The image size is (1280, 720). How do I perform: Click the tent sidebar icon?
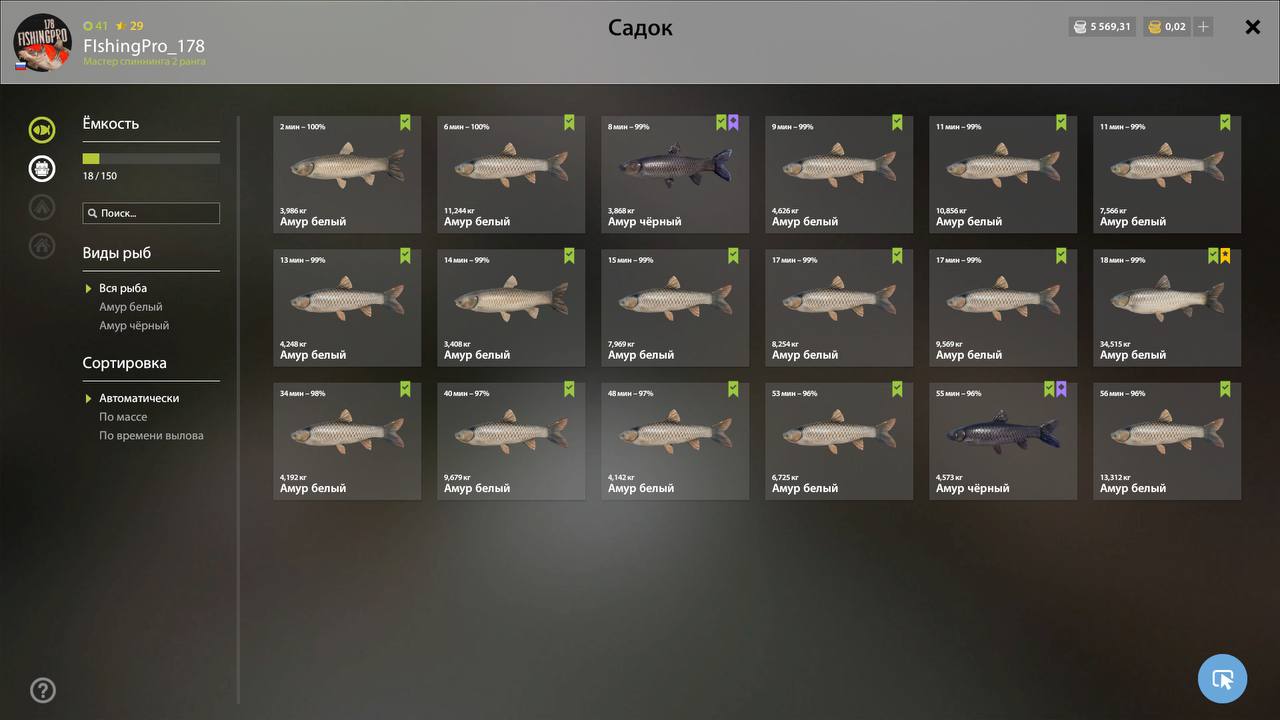click(x=42, y=207)
